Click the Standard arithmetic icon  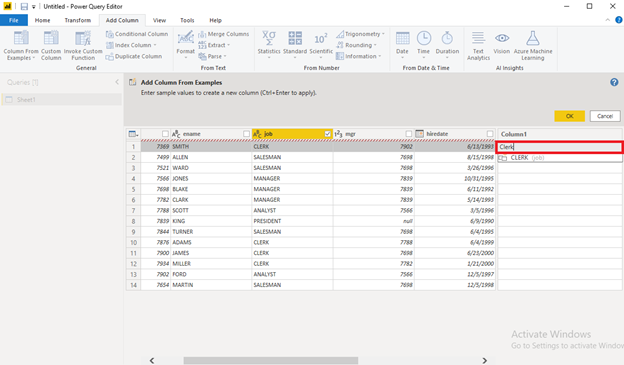tap(295, 38)
